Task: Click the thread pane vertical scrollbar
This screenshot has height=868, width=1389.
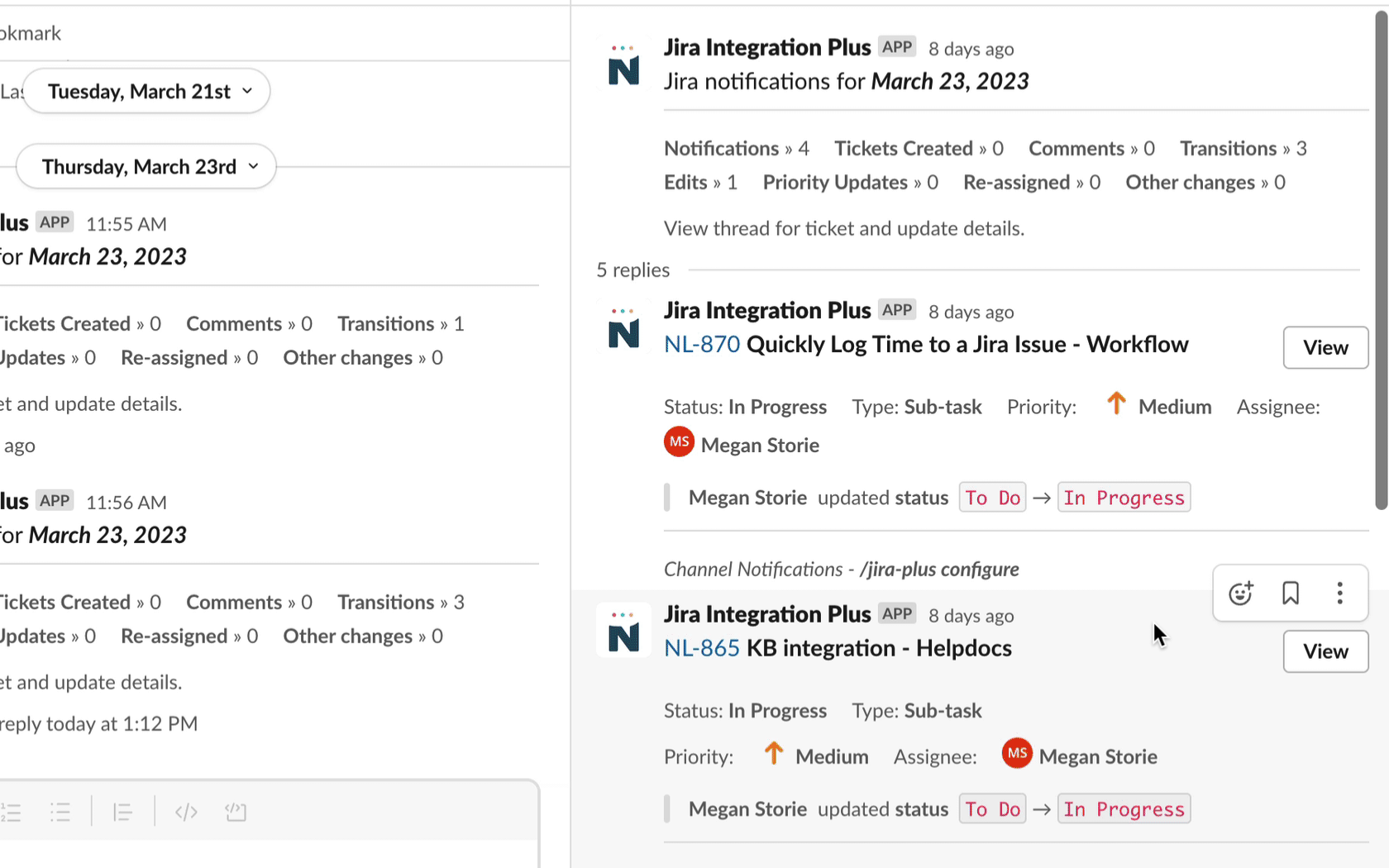Action: tap(1381, 260)
